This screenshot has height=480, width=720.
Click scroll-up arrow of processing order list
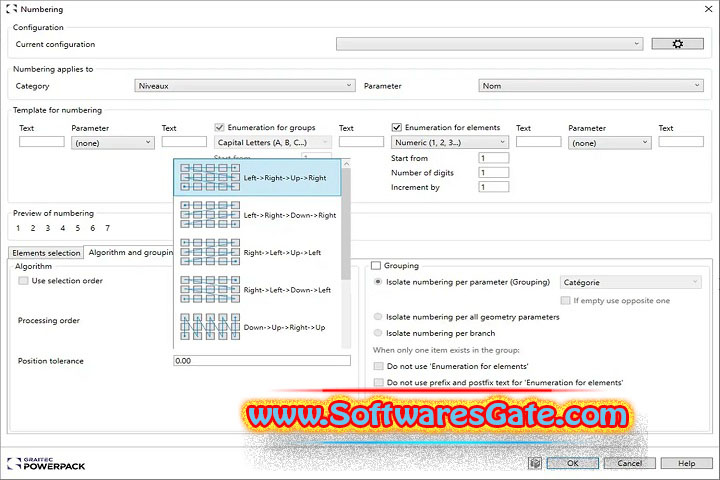pyautogui.click(x=346, y=164)
